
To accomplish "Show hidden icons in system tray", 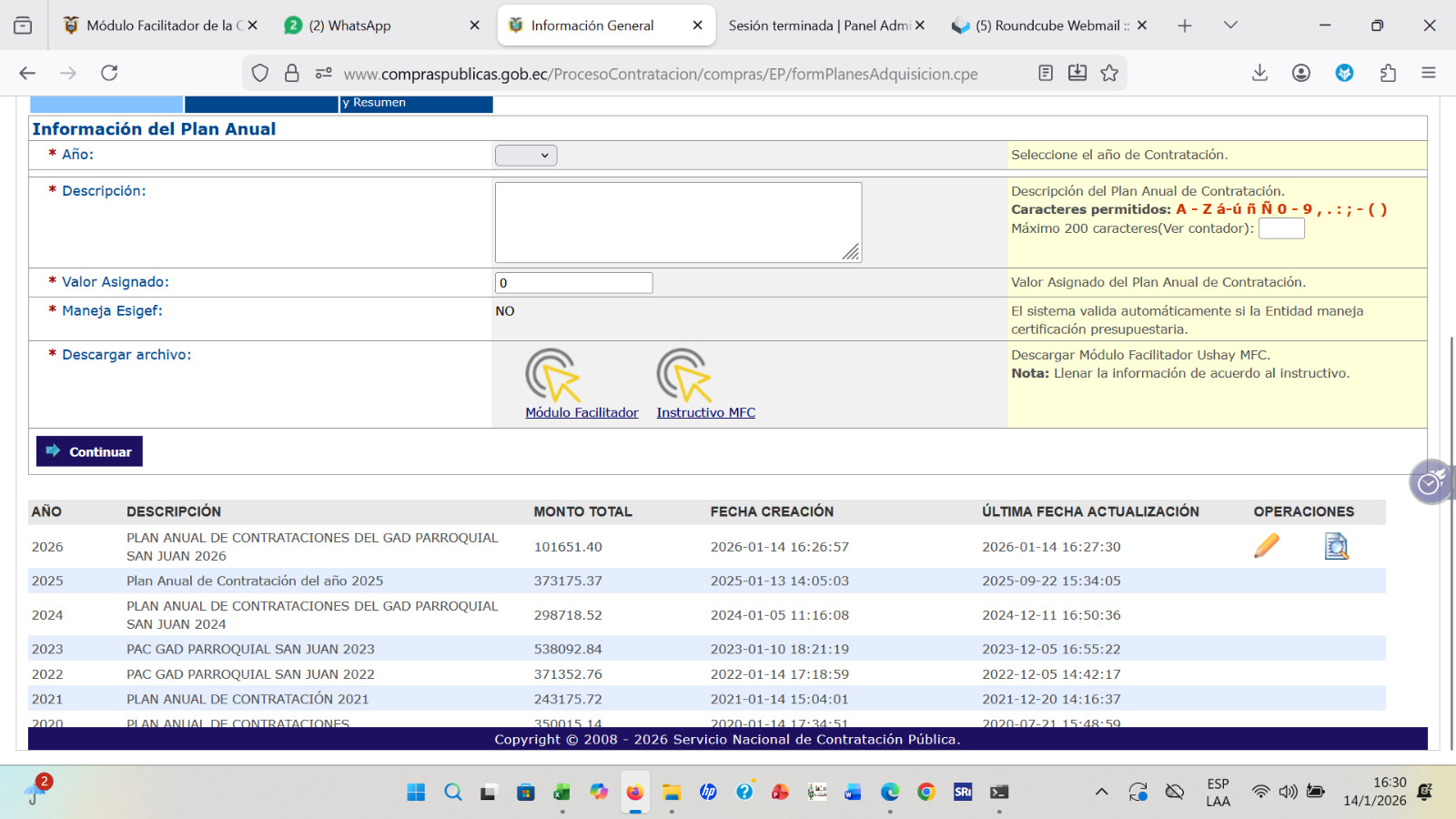I will pos(1101,792).
